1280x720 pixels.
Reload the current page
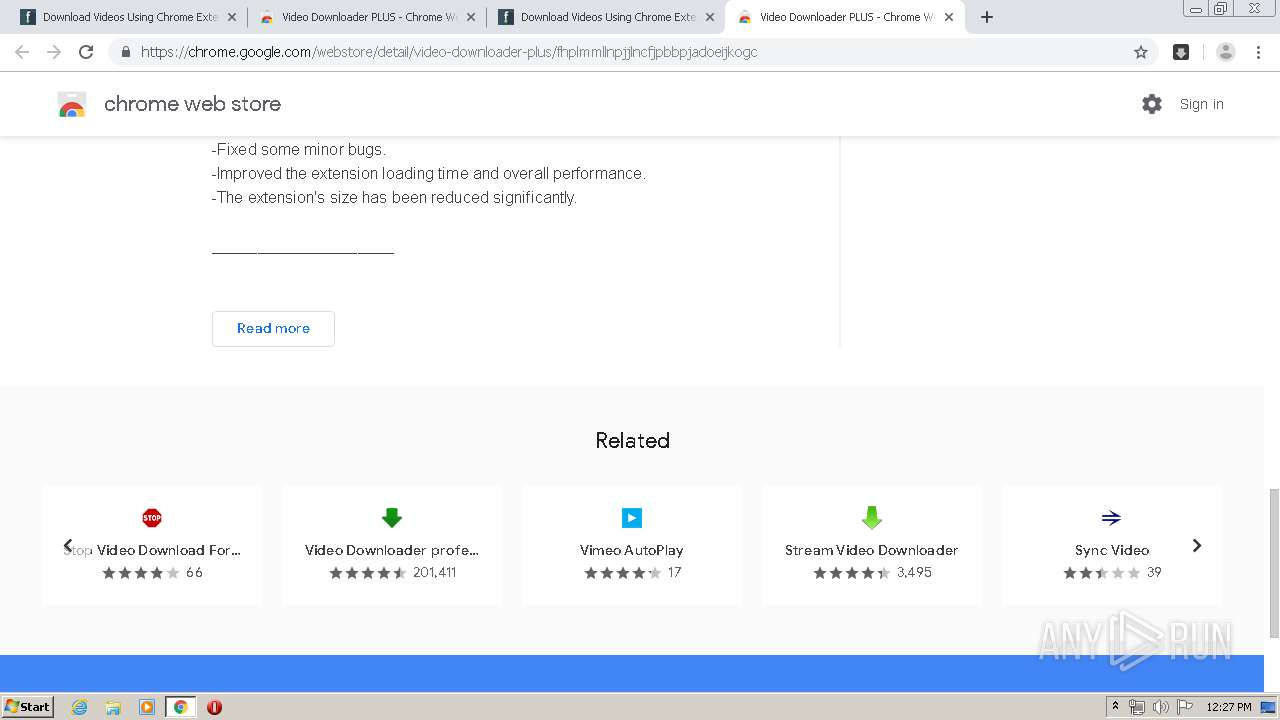[x=86, y=52]
